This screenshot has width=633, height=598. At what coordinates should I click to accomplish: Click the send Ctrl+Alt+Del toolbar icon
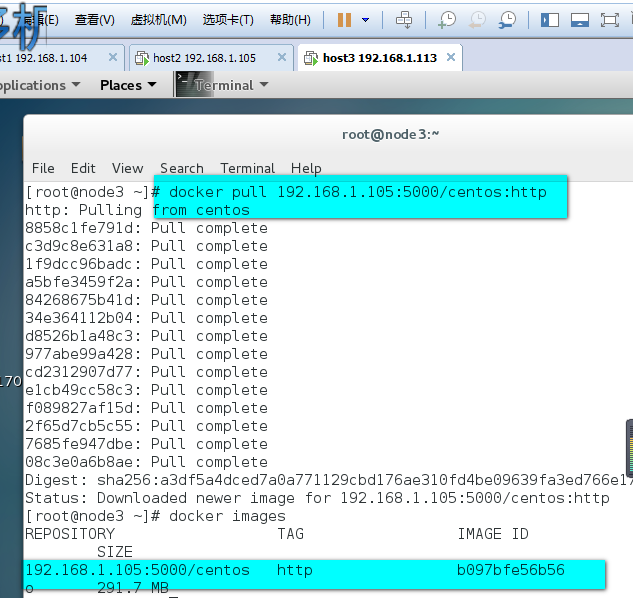tap(404, 19)
